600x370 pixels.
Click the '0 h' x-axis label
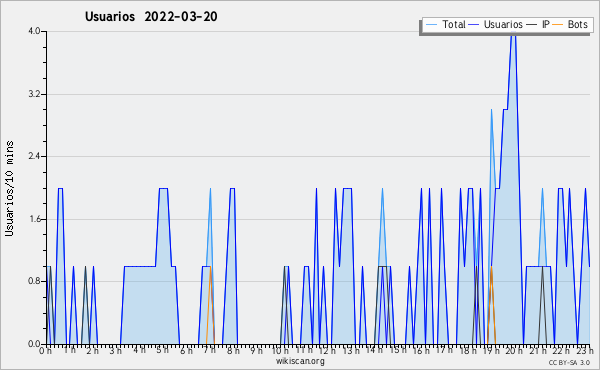click(x=45, y=351)
